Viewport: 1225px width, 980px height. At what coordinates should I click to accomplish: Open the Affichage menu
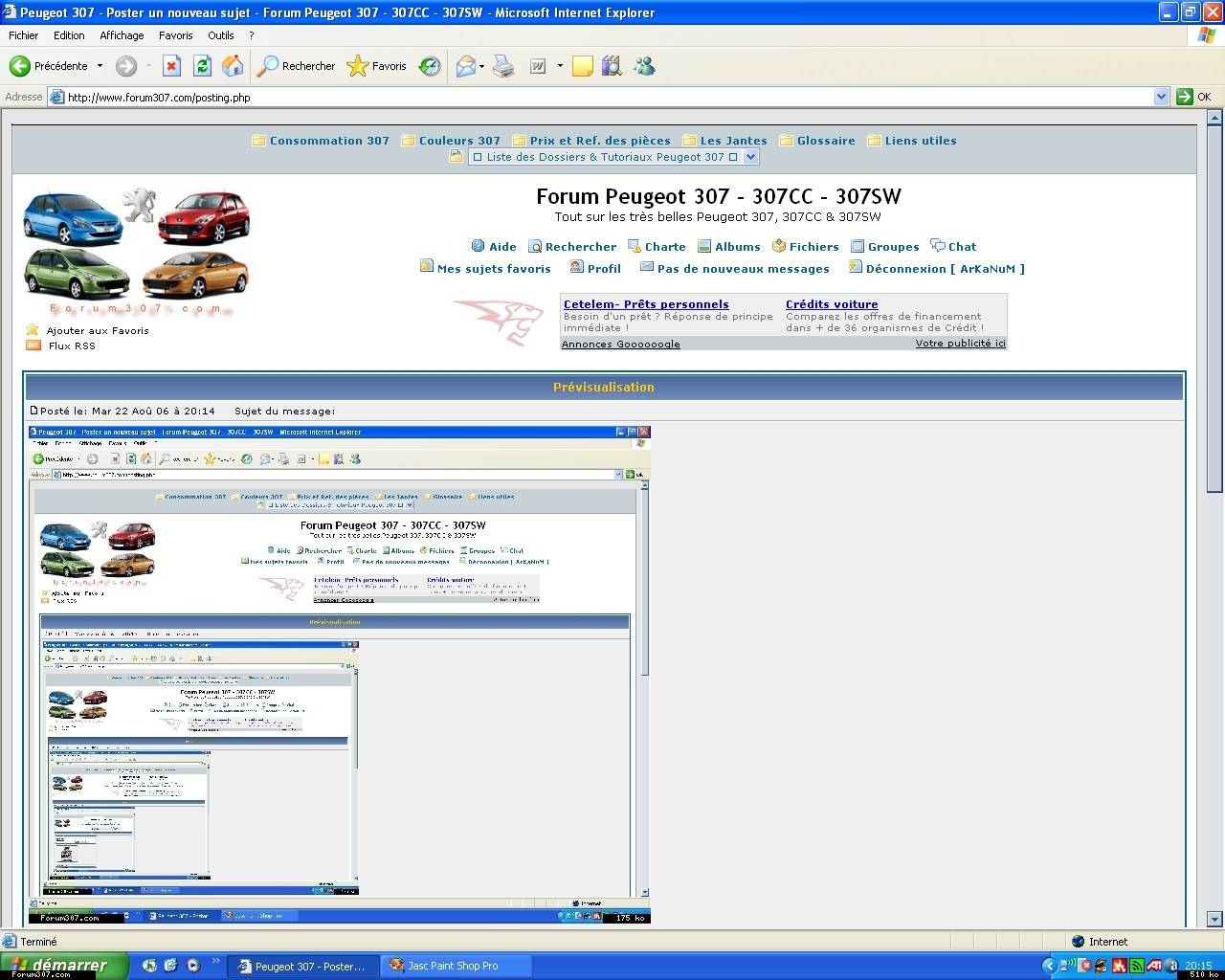click(x=122, y=35)
